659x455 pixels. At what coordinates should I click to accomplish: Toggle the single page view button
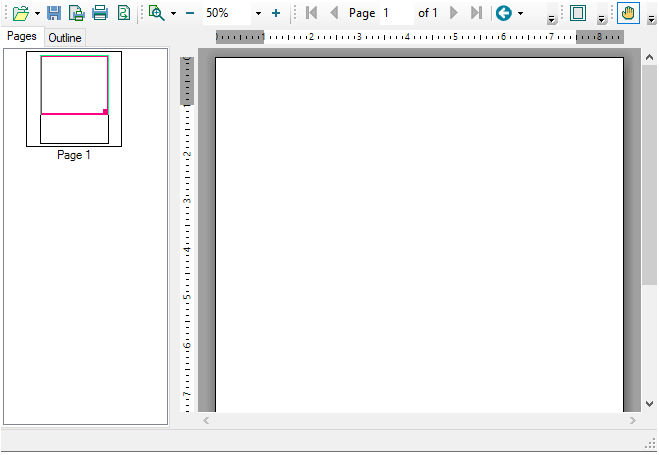coord(577,14)
